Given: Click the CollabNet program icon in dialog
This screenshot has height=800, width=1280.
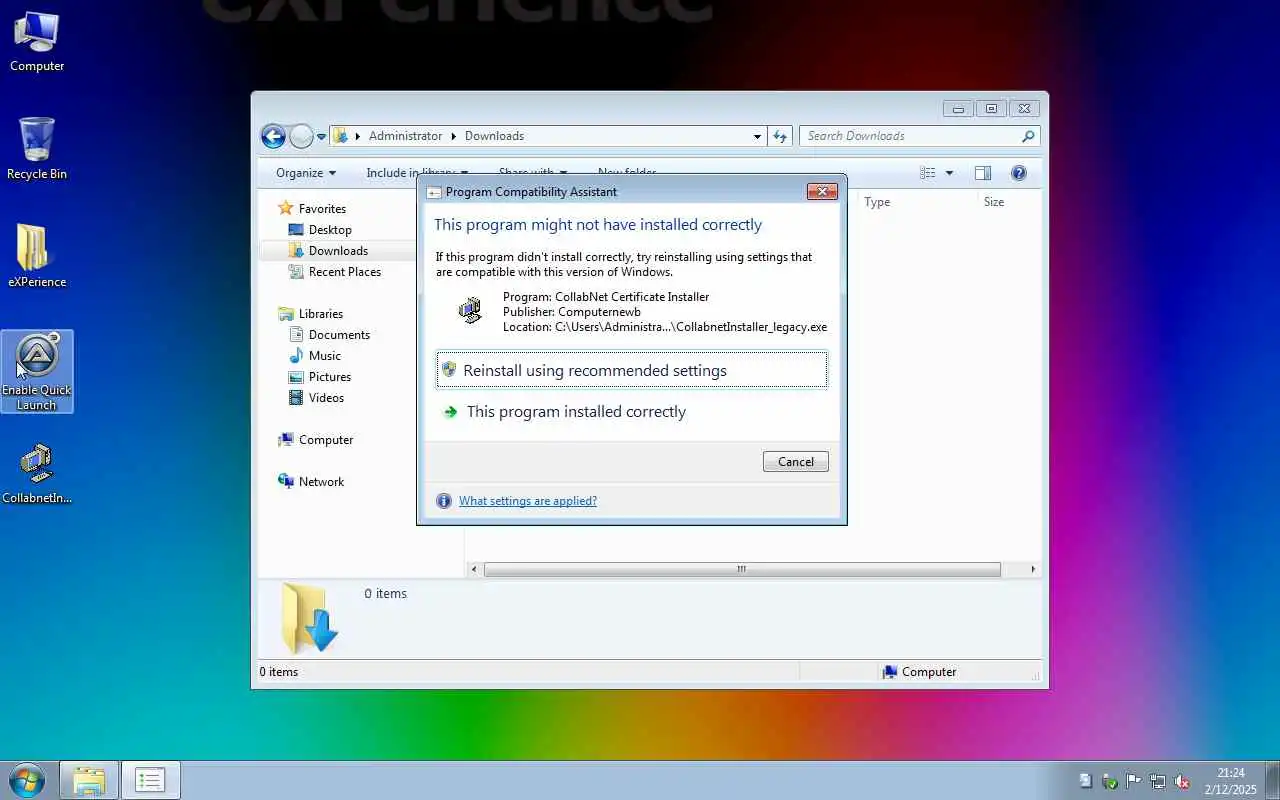Looking at the screenshot, I should (x=470, y=310).
